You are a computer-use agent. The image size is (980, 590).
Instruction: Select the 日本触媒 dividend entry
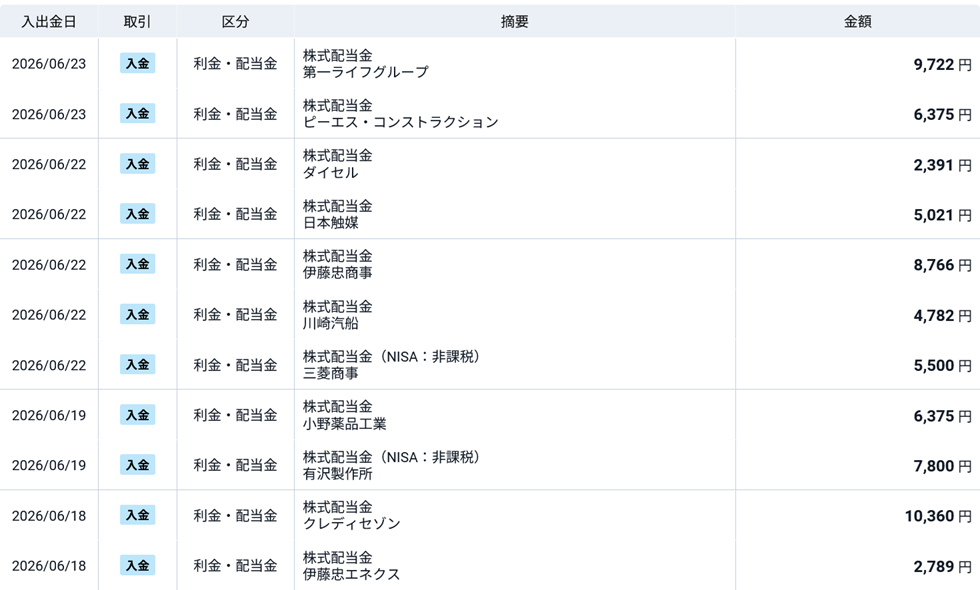coord(490,214)
